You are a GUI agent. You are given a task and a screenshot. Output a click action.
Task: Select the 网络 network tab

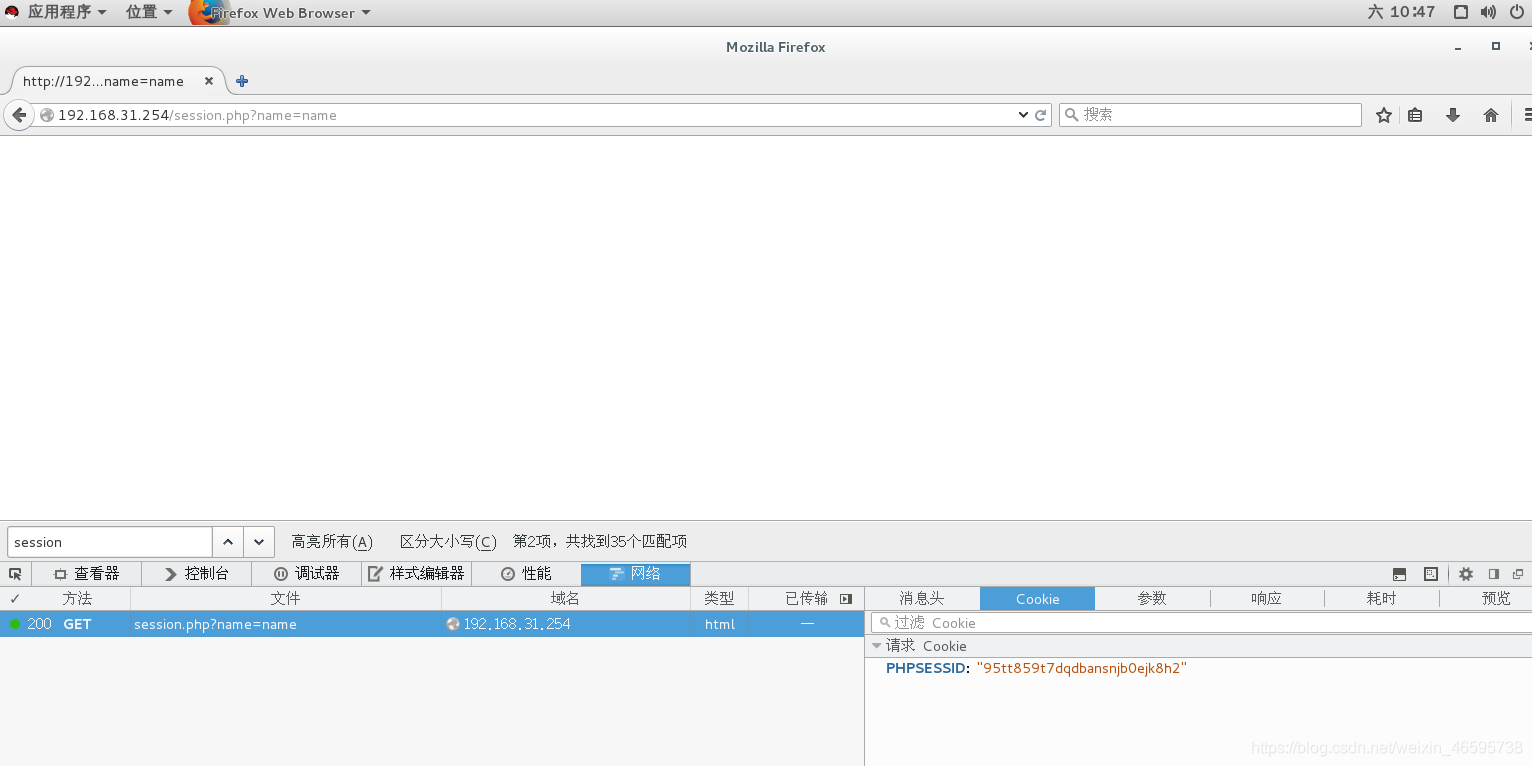click(636, 574)
